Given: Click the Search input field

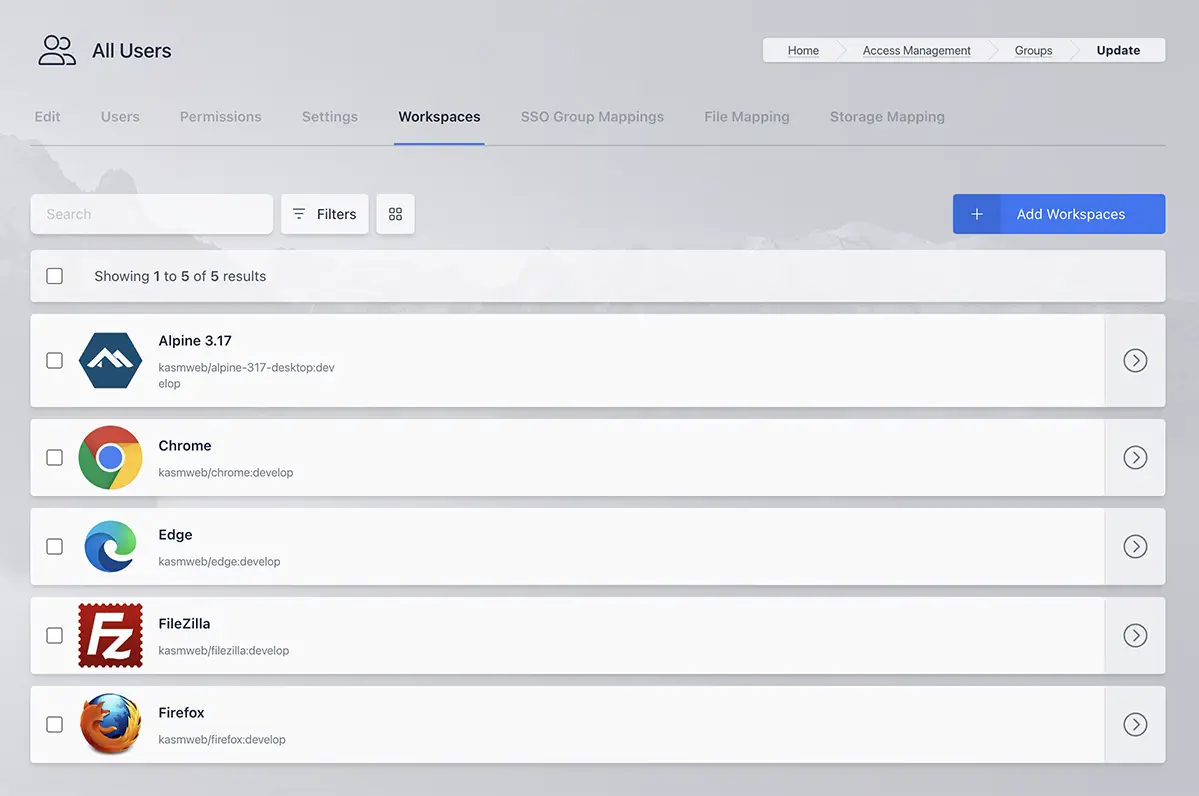Looking at the screenshot, I should click(x=151, y=214).
